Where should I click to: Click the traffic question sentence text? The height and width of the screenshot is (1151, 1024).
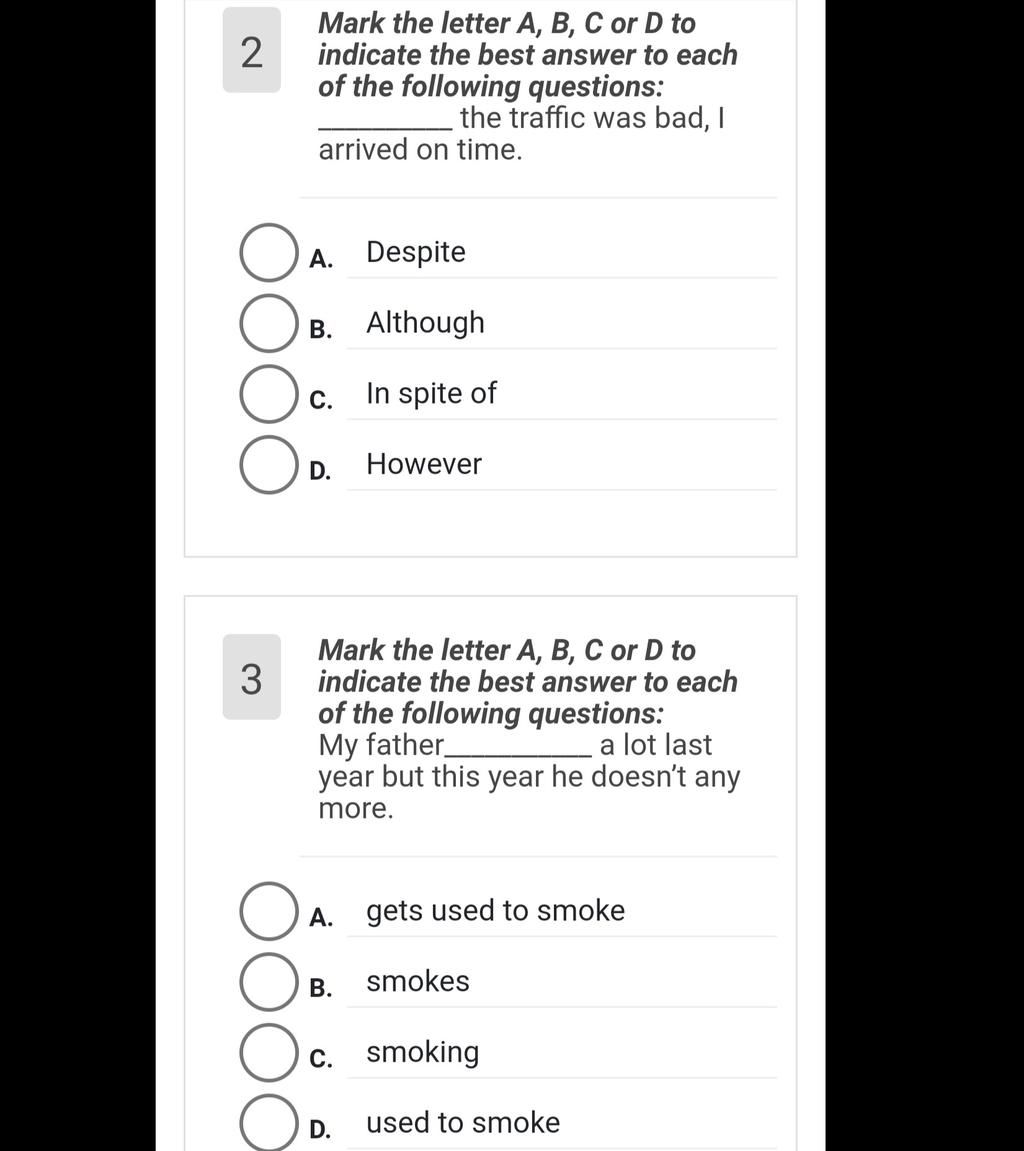pos(522,134)
